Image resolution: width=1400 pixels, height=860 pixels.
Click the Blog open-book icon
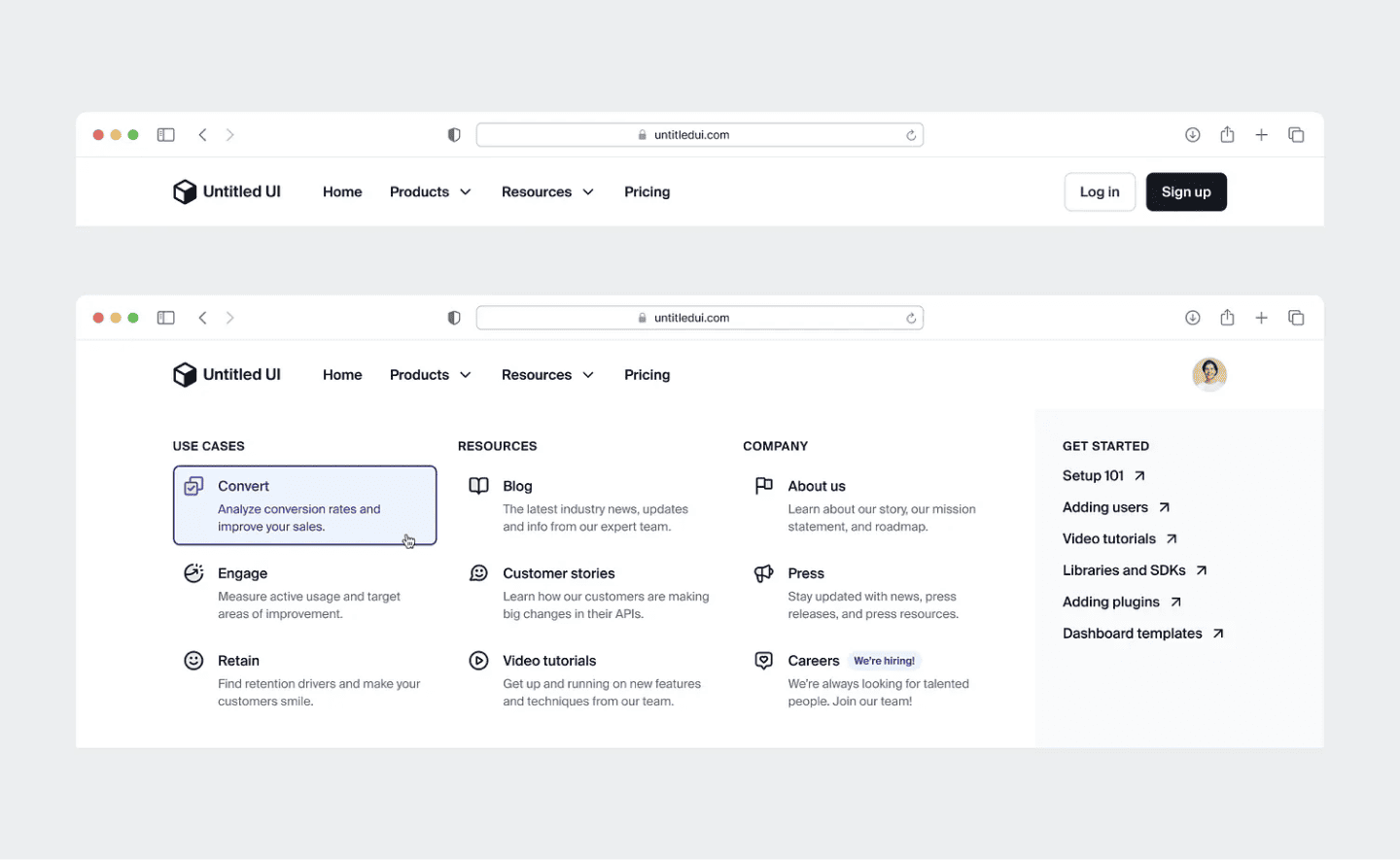(x=478, y=486)
